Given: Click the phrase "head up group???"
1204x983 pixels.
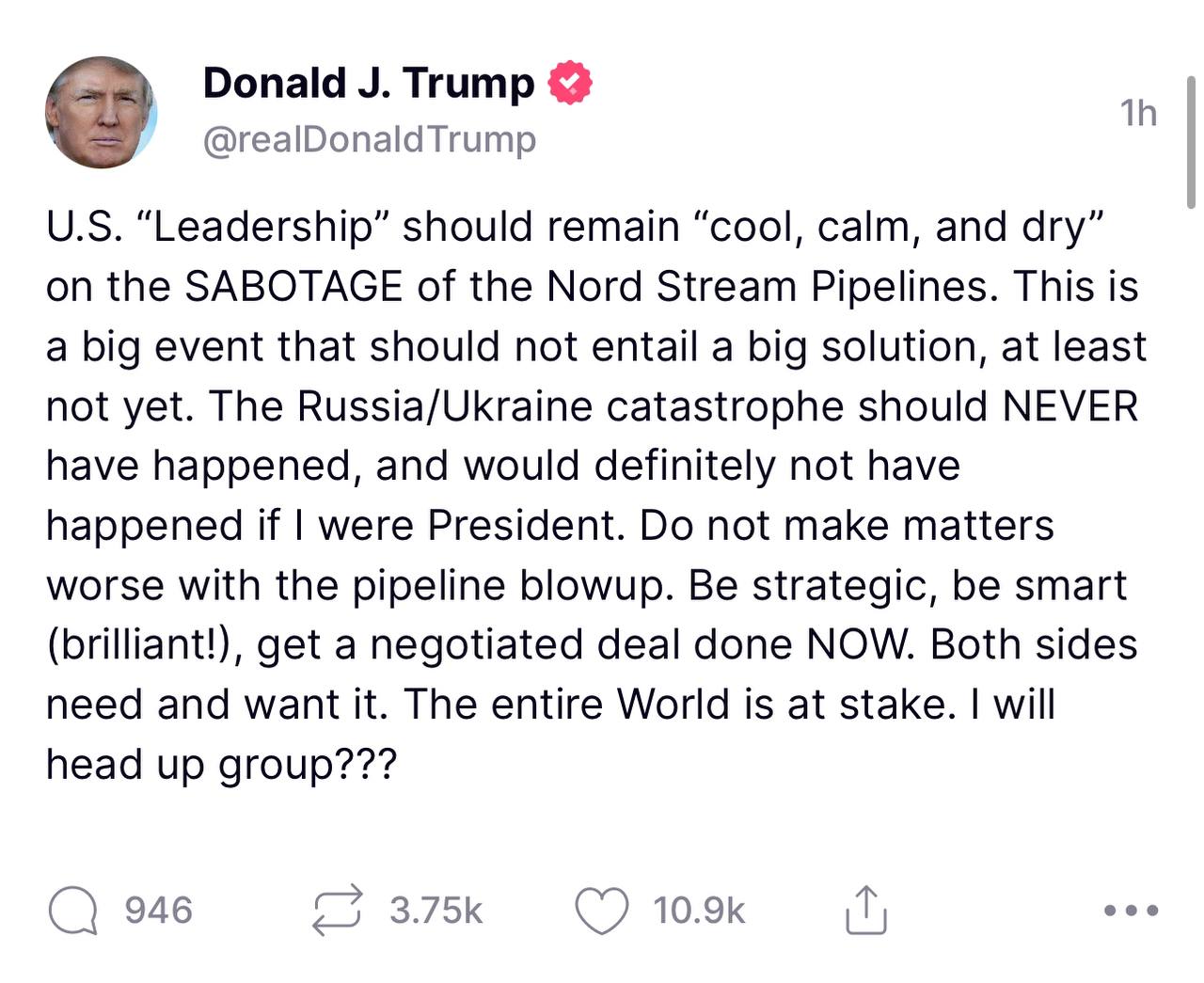Looking at the screenshot, I should click(222, 764).
